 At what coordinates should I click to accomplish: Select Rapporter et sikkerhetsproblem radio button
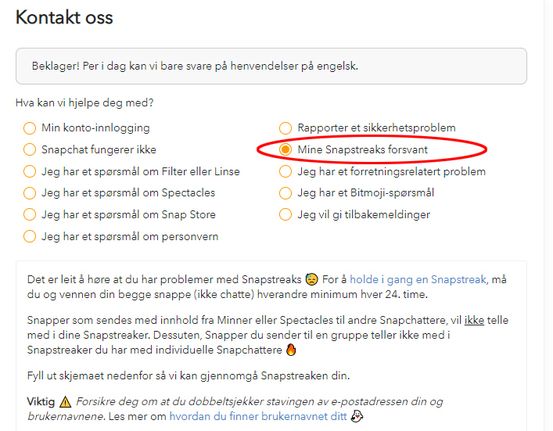tap(285, 128)
